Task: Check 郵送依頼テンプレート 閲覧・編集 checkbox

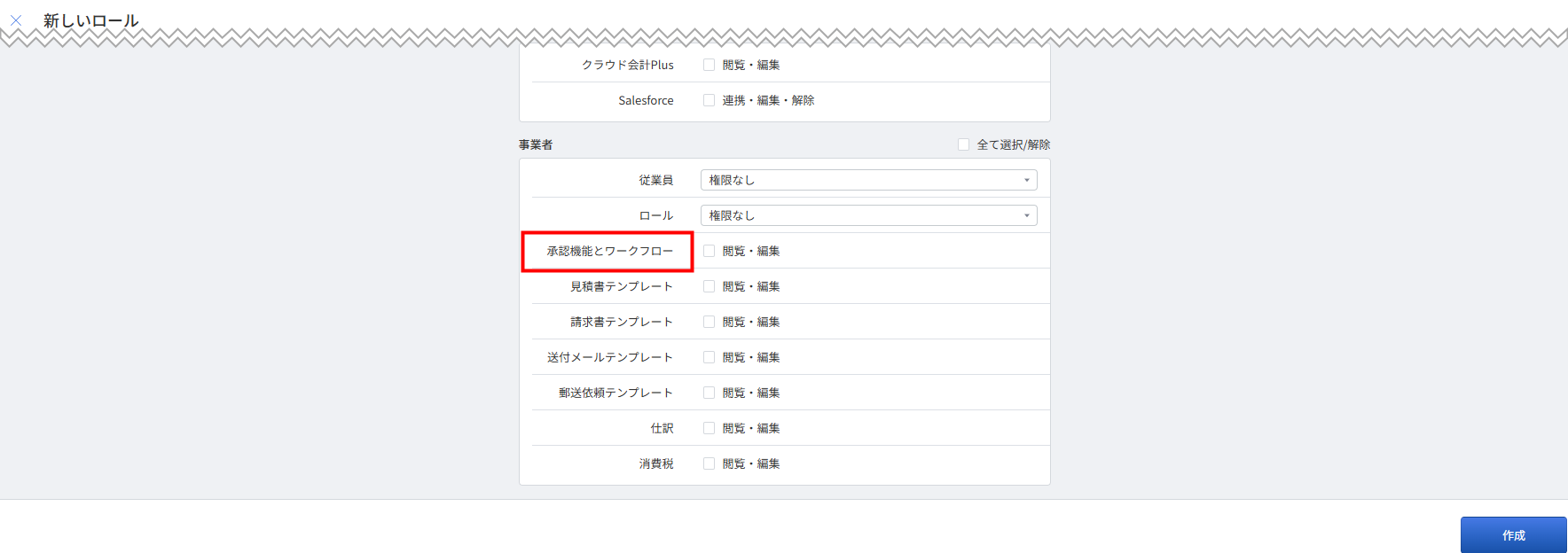Action: pos(709,393)
